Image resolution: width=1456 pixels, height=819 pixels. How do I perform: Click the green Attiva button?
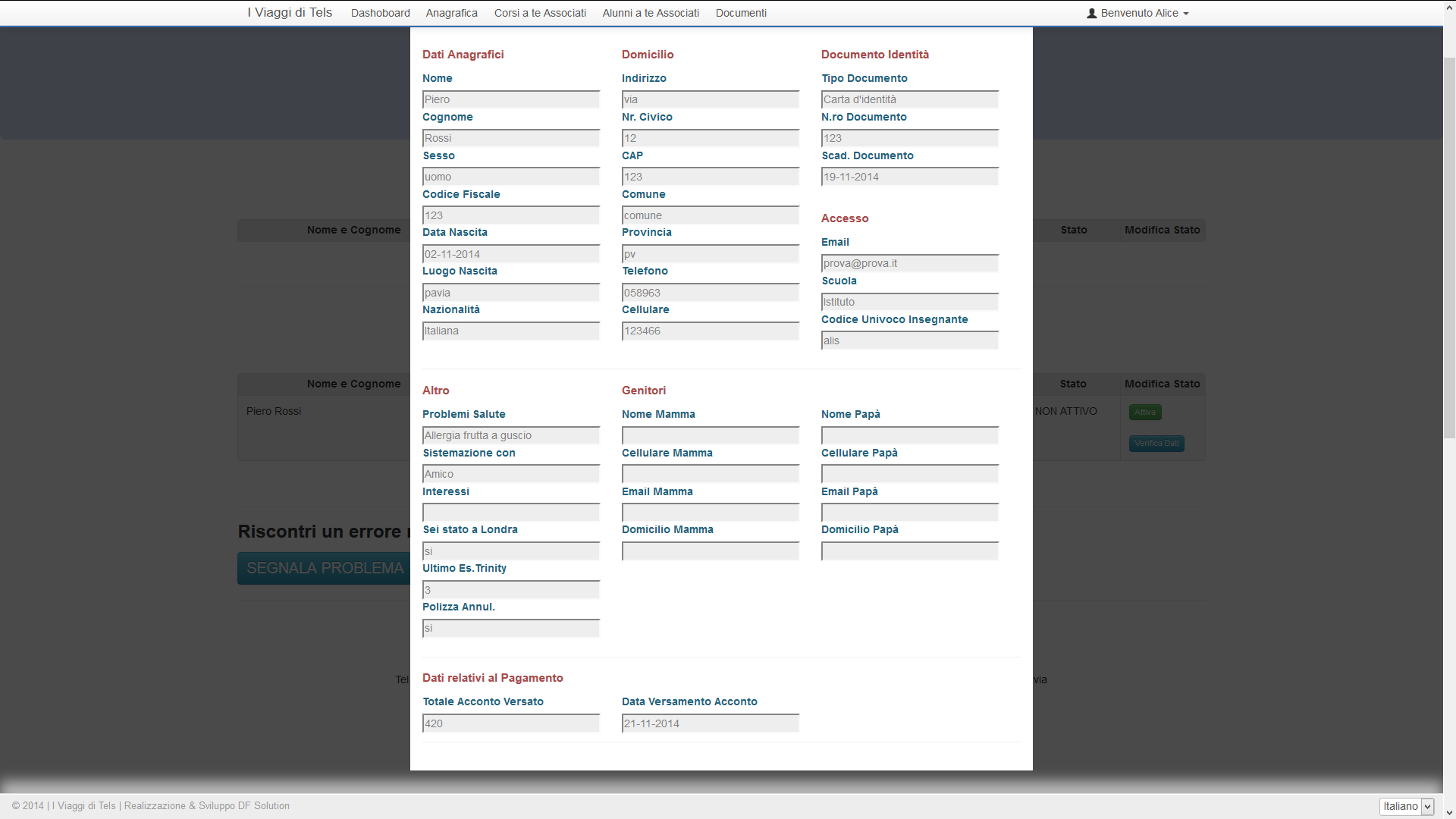coord(1145,412)
